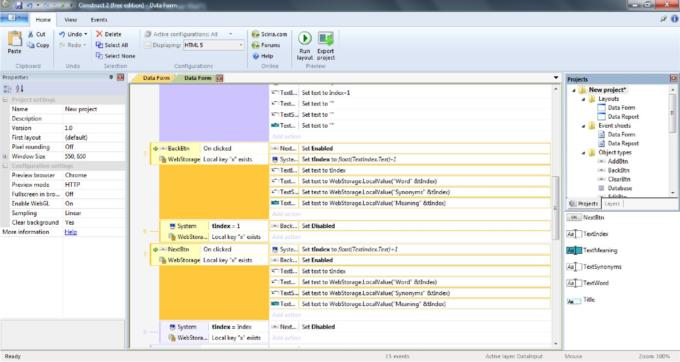Click the event sheet vertical scrollbar
This screenshot has width=680, height=362.
pyautogui.click(x=556, y=208)
